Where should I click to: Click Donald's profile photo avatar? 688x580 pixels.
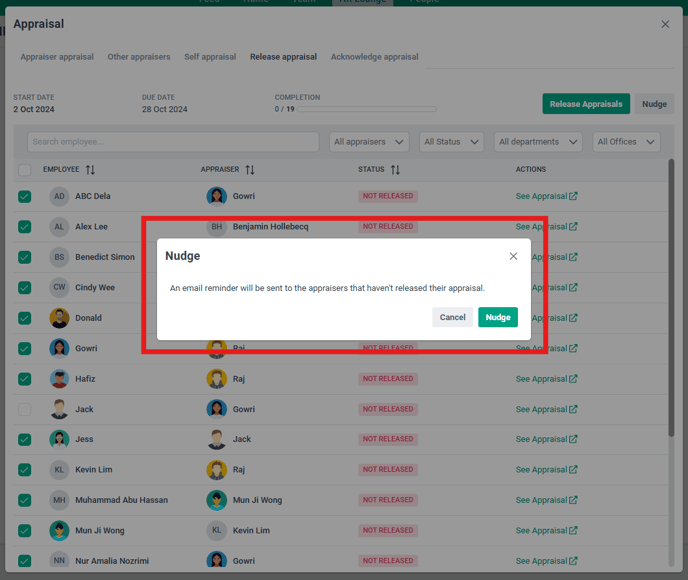[x=59, y=318]
